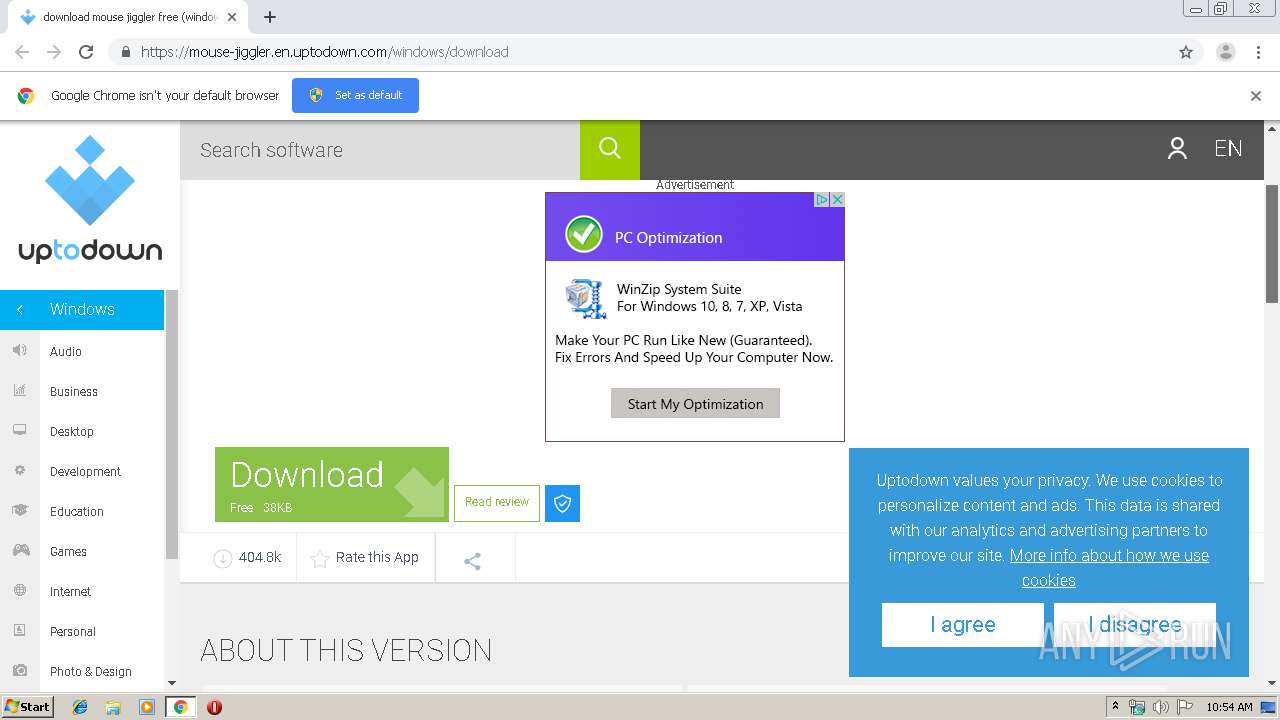Open the Games category icon
Image resolution: width=1280 pixels, height=720 pixels.
[x=19, y=550]
